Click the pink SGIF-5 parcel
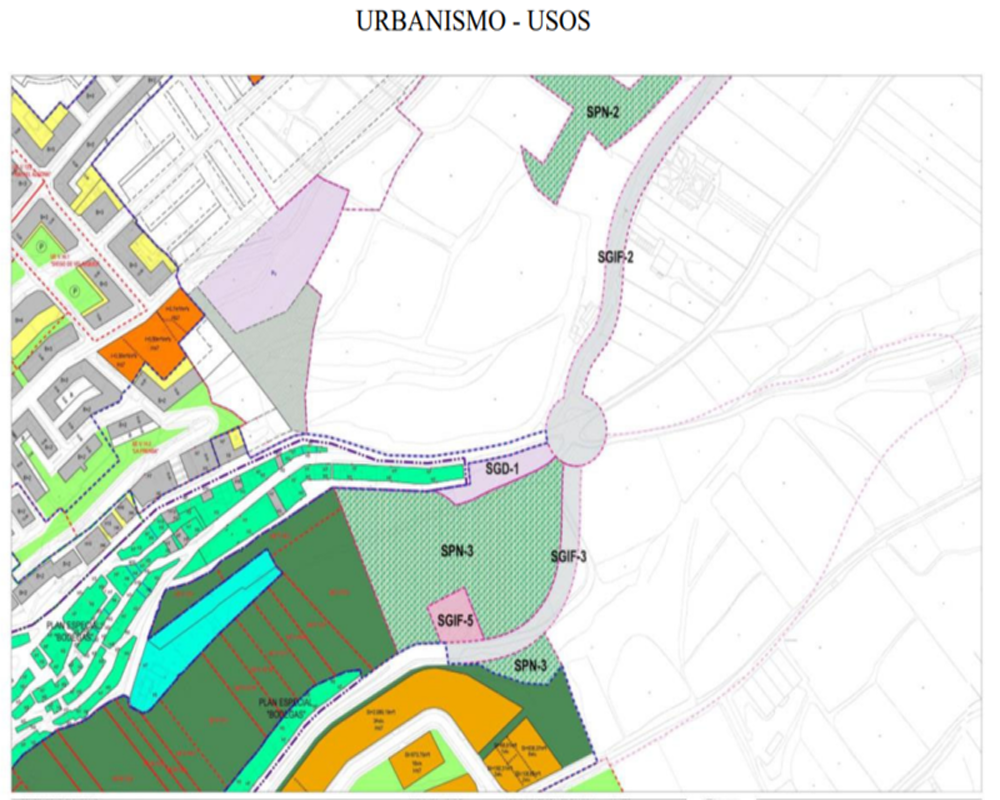 (457, 620)
